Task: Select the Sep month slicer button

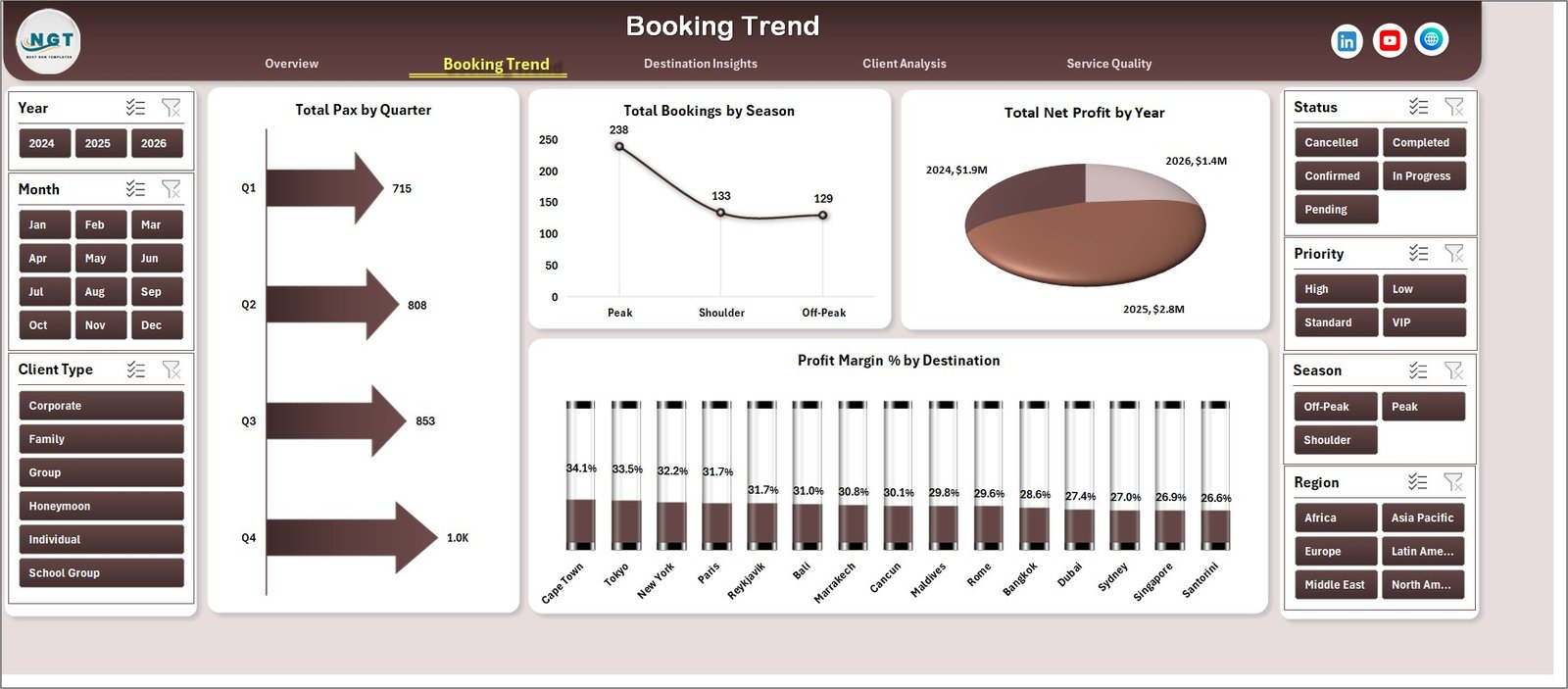Action: tap(157, 291)
